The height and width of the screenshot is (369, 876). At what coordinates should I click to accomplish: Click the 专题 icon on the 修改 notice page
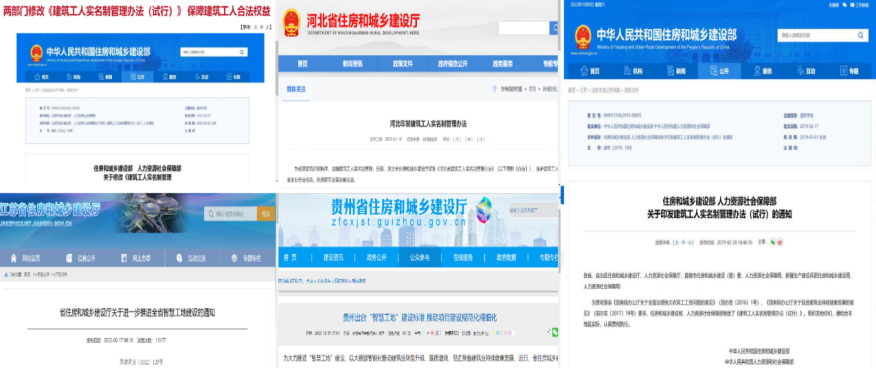(230, 76)
